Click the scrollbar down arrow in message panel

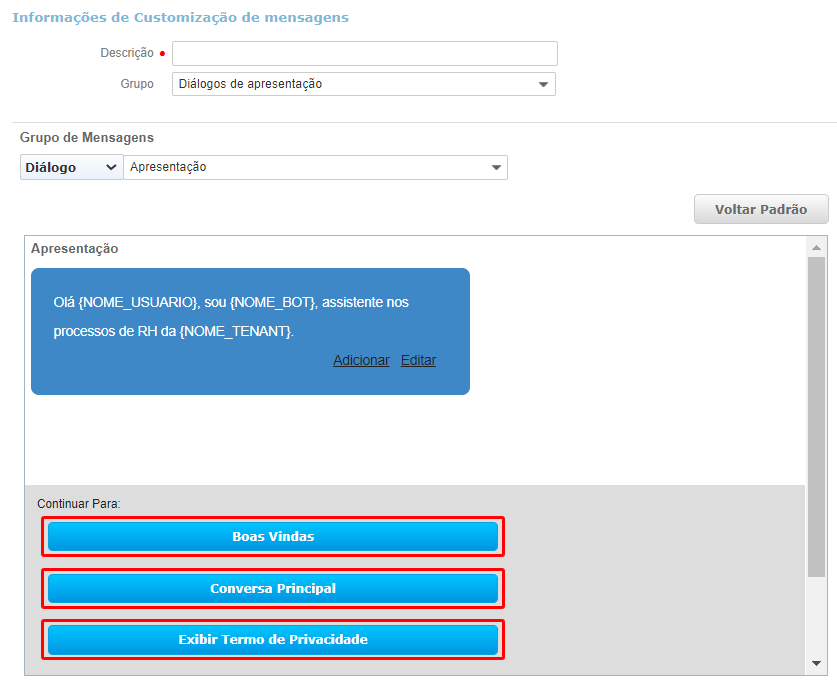pos(816,663)
